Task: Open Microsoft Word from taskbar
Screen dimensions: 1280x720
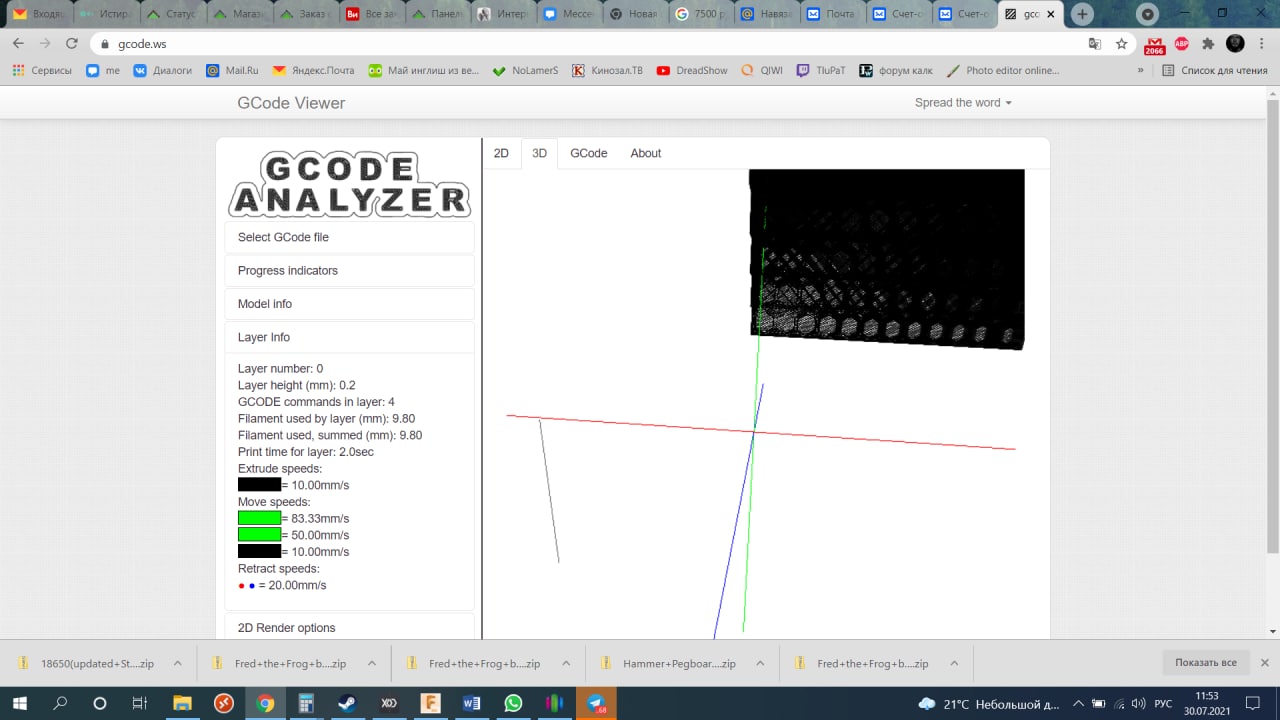Action: [472, 703]
